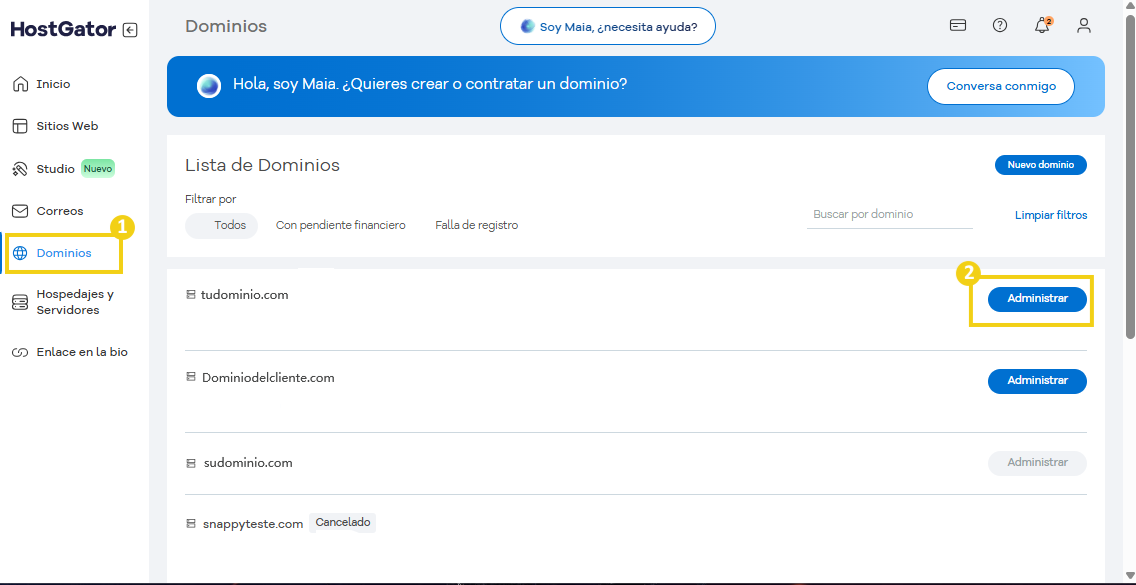Click server icon beside snappyteste.com
Viewport: 1136px width, 585px height.
[191, 523]
